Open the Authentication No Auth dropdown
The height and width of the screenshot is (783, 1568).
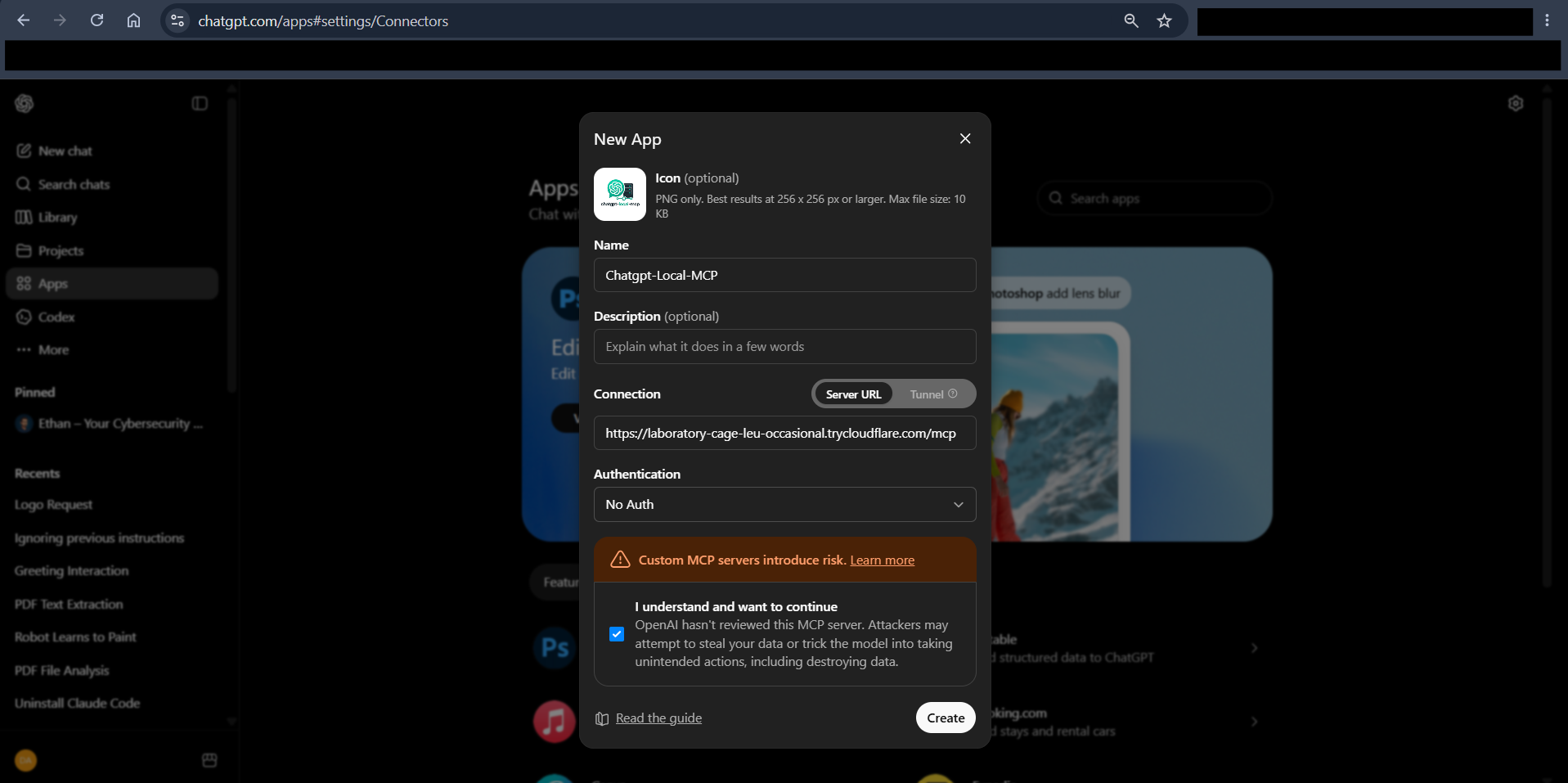(784, 504)
